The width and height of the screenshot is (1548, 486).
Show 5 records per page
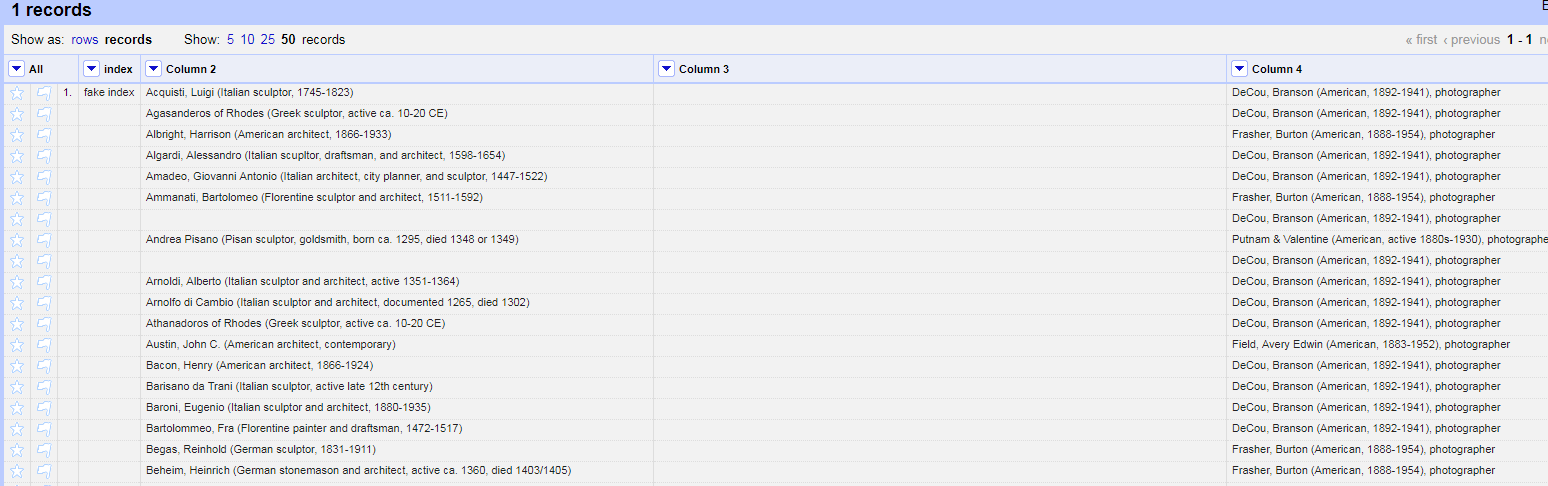230,40
